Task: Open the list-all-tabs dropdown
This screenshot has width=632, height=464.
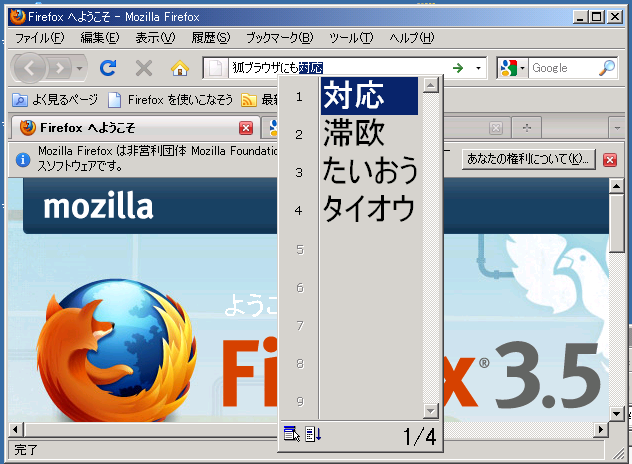Action: [617, 128]
